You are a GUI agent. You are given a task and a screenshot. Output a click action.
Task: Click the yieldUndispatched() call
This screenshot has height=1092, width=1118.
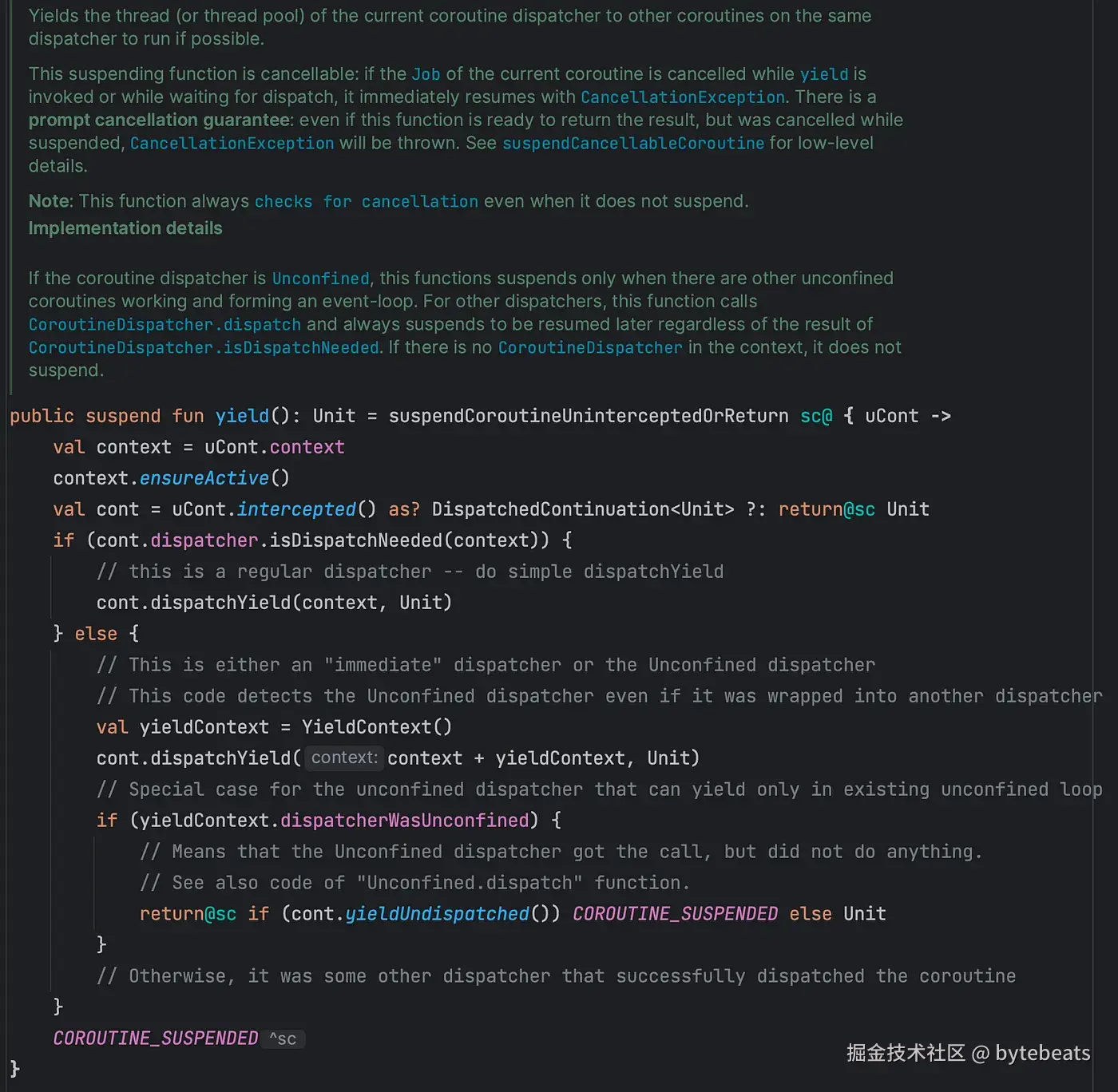point(447,914)
